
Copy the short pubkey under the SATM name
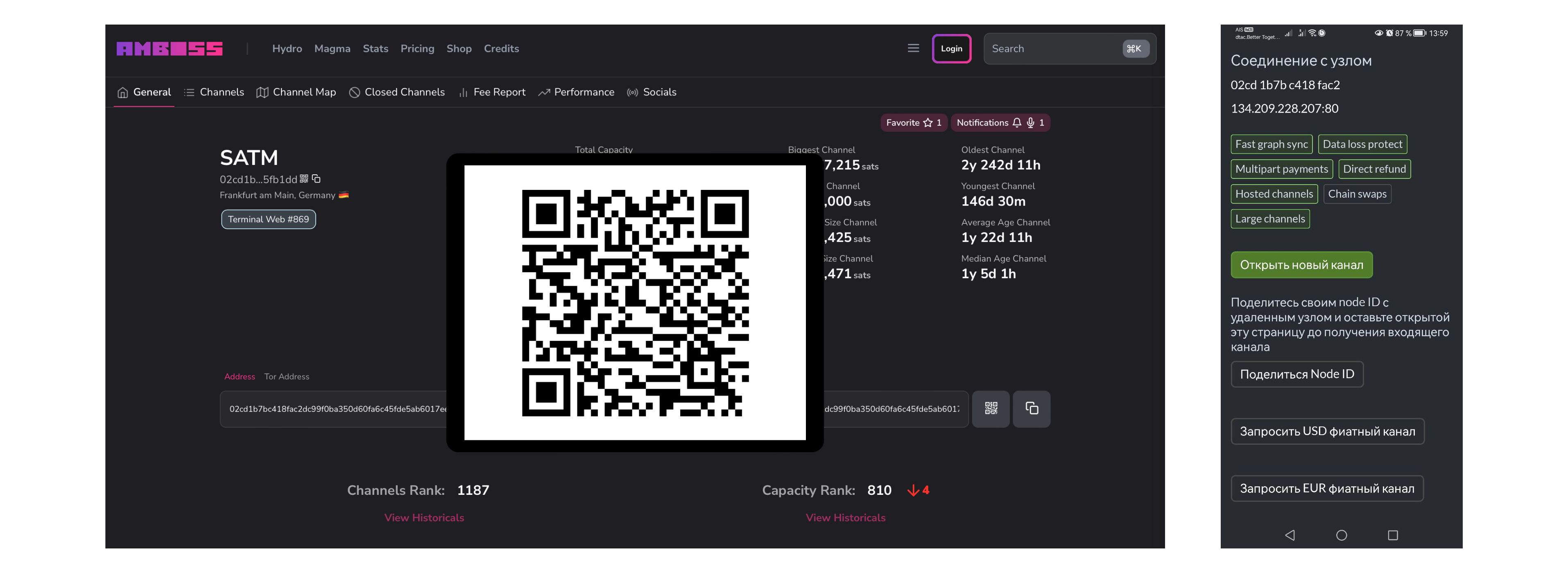(x=316, y=179)
